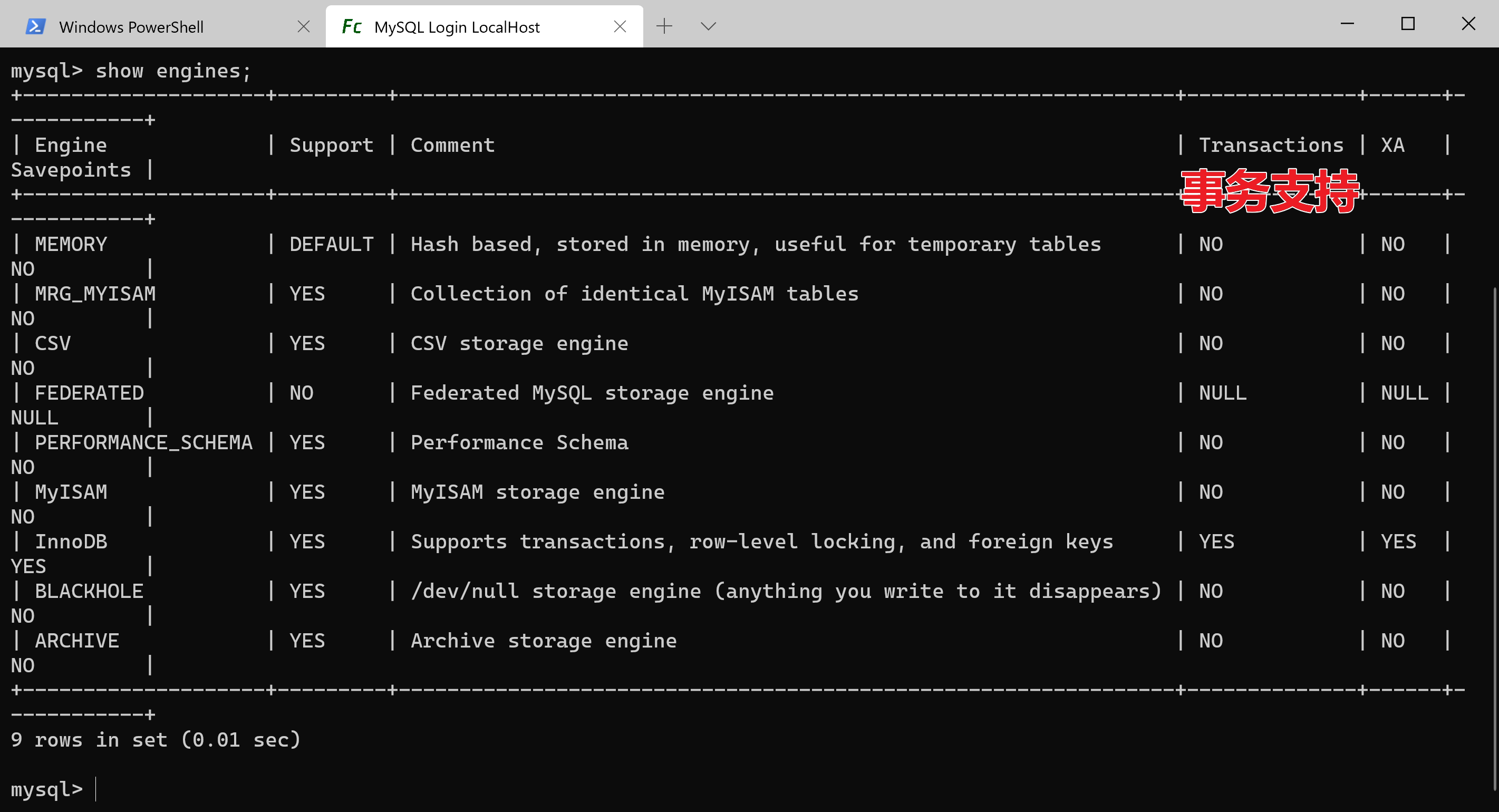
Task: Open a new tab with plus icon
Action: click(664, 26)
